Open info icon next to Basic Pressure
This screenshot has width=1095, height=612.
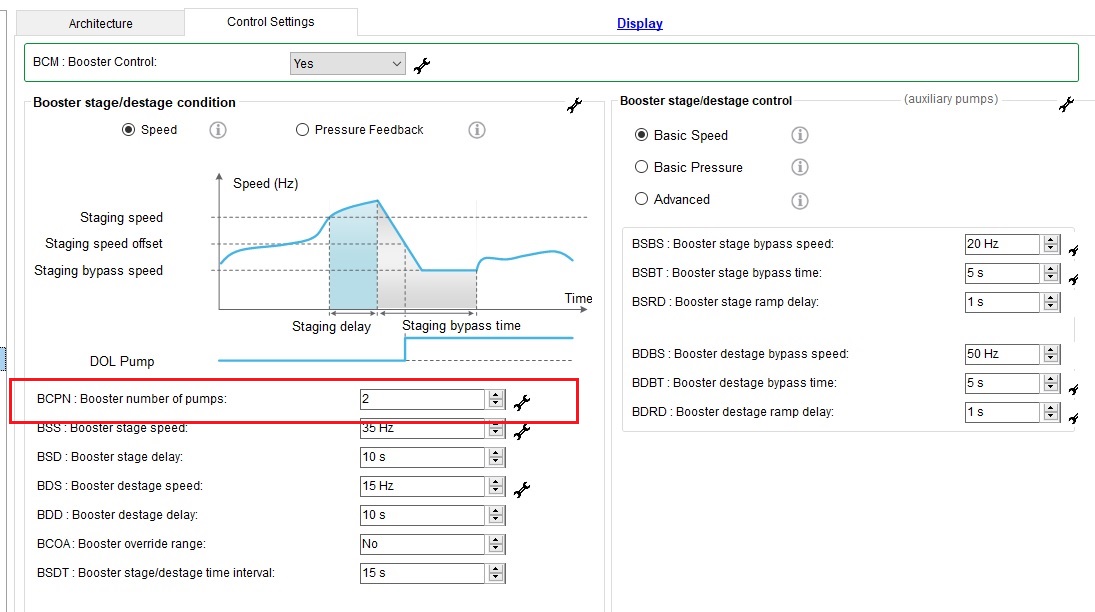pyautogui.click(x=800, y=167)
